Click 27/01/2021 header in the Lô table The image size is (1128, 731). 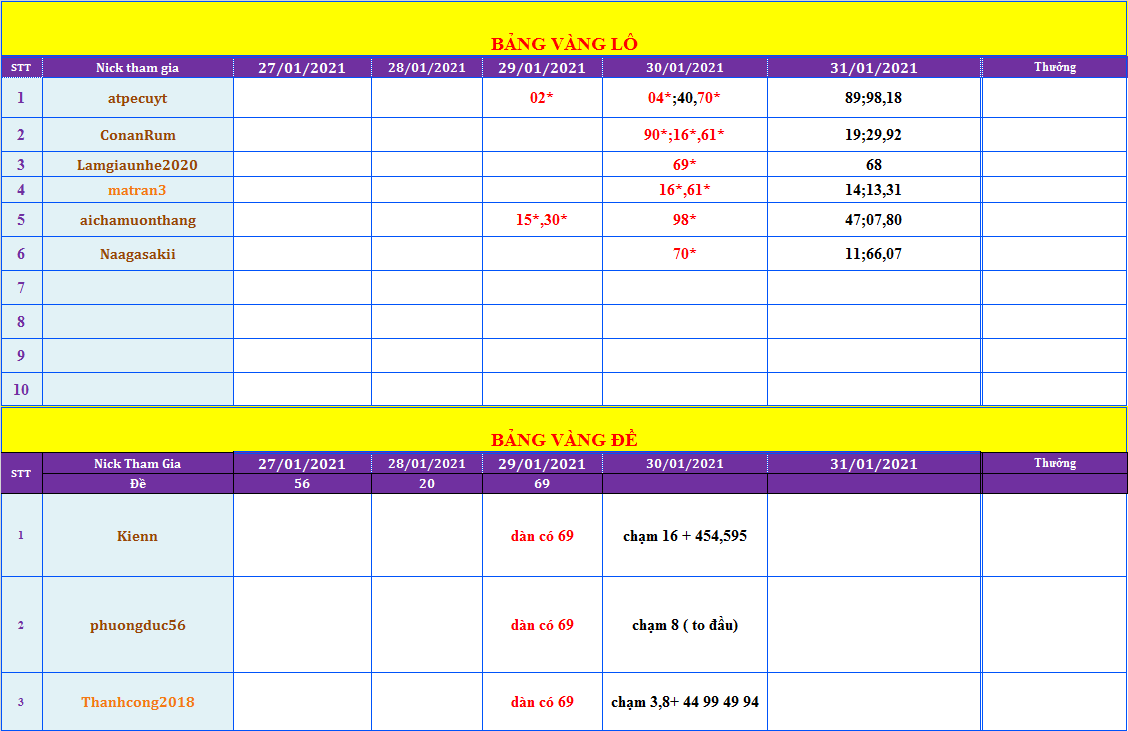click(x=302, y=68)
